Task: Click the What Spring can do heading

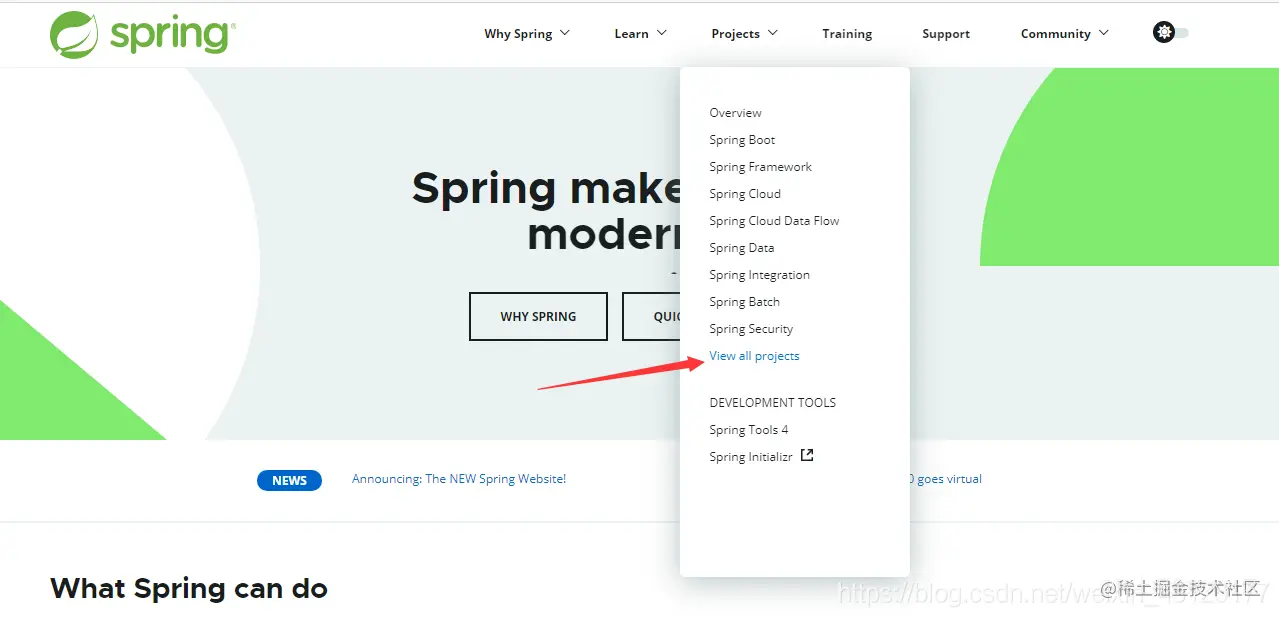Action: [189, 588]
